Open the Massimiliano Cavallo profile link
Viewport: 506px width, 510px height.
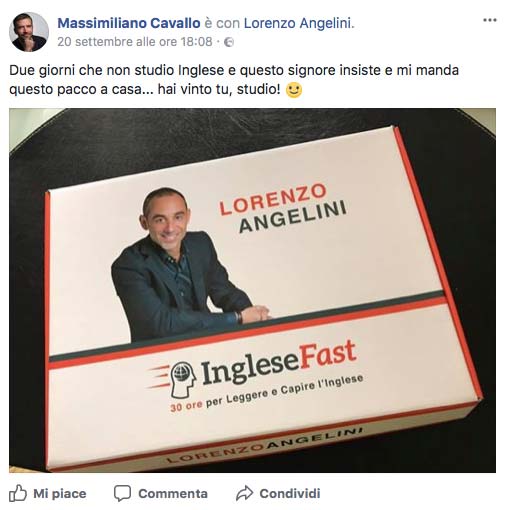coord(129,23)
